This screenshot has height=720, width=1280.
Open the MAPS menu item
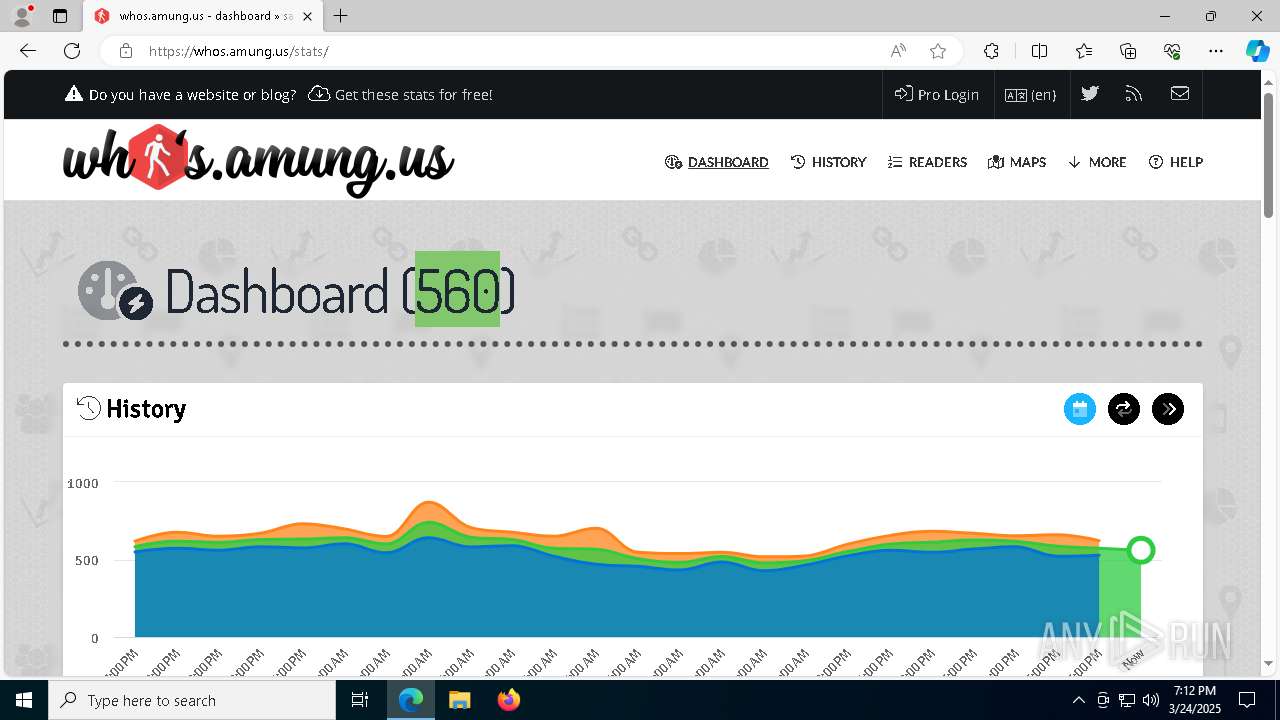tap(1017, 162)
